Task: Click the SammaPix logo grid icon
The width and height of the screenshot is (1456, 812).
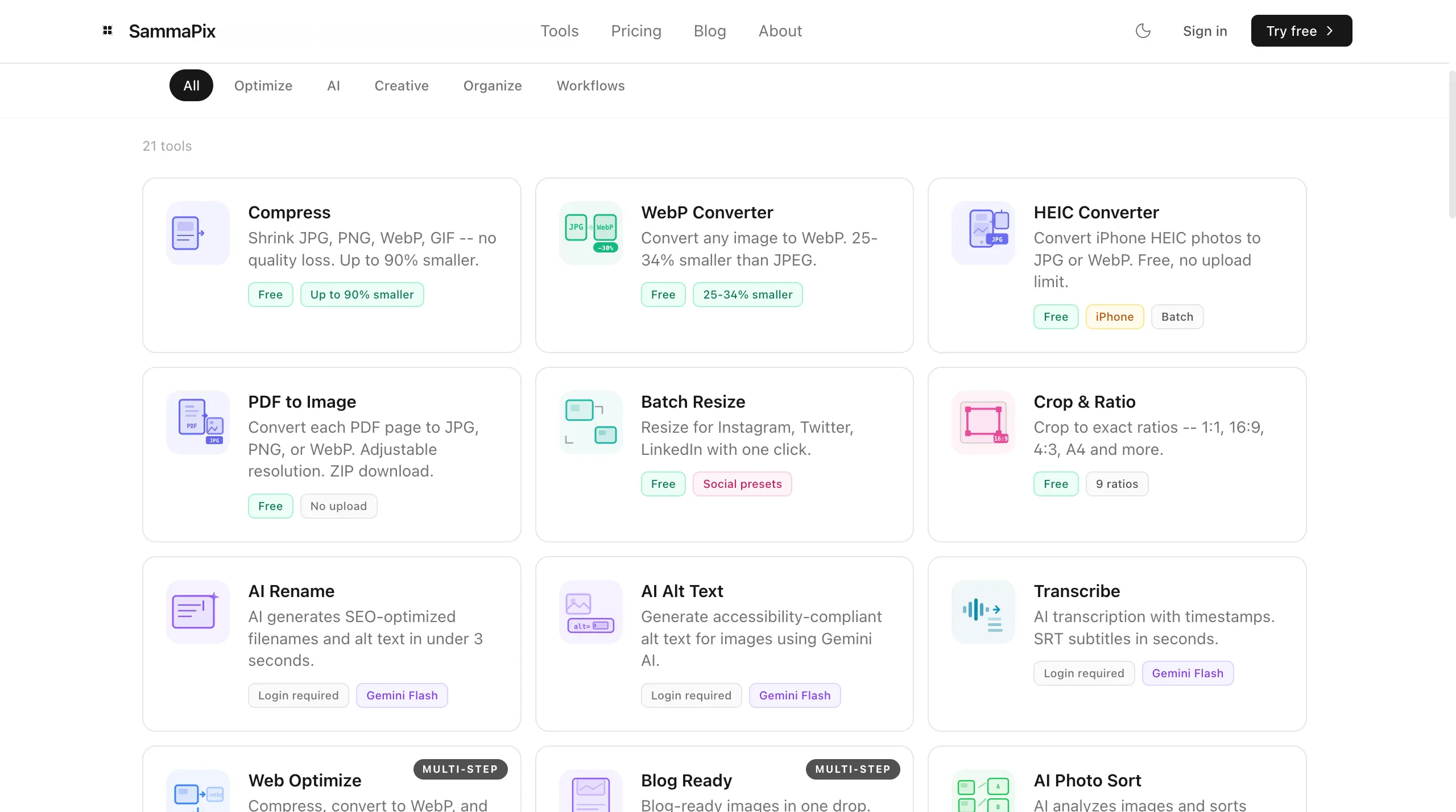Action: pyautogui.click(x=107, y=31)
